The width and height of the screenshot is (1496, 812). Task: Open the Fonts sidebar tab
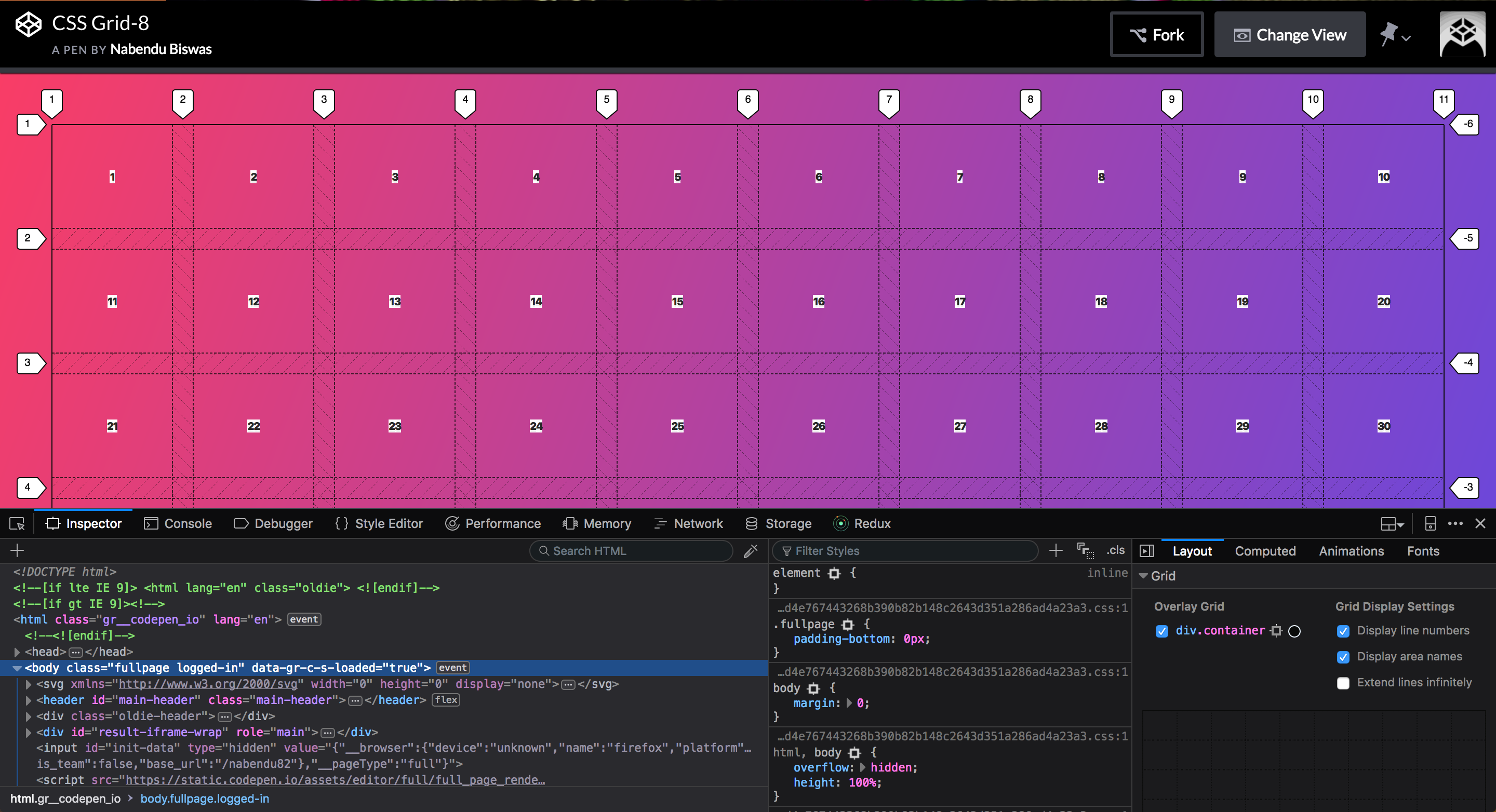click(1423, 551)
